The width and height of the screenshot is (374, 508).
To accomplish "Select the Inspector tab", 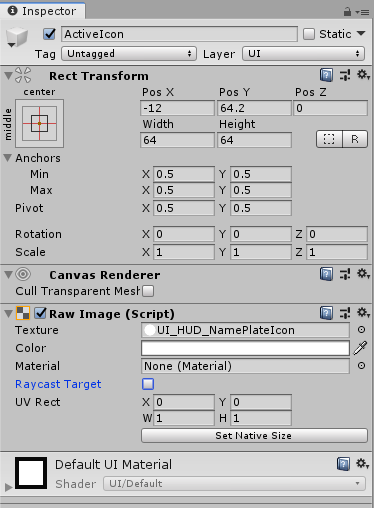I will (x=43, y=11).
